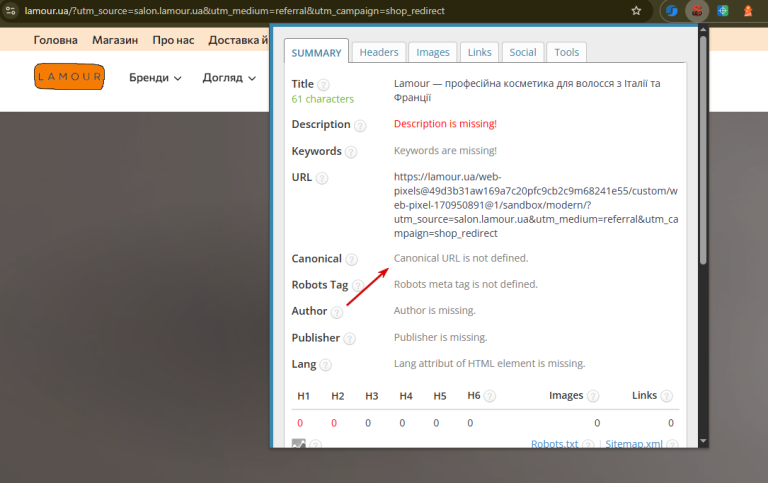This screenshot has height=483, width=768.
Task: Switch to the Headers tab
Action: click(379, 52)
